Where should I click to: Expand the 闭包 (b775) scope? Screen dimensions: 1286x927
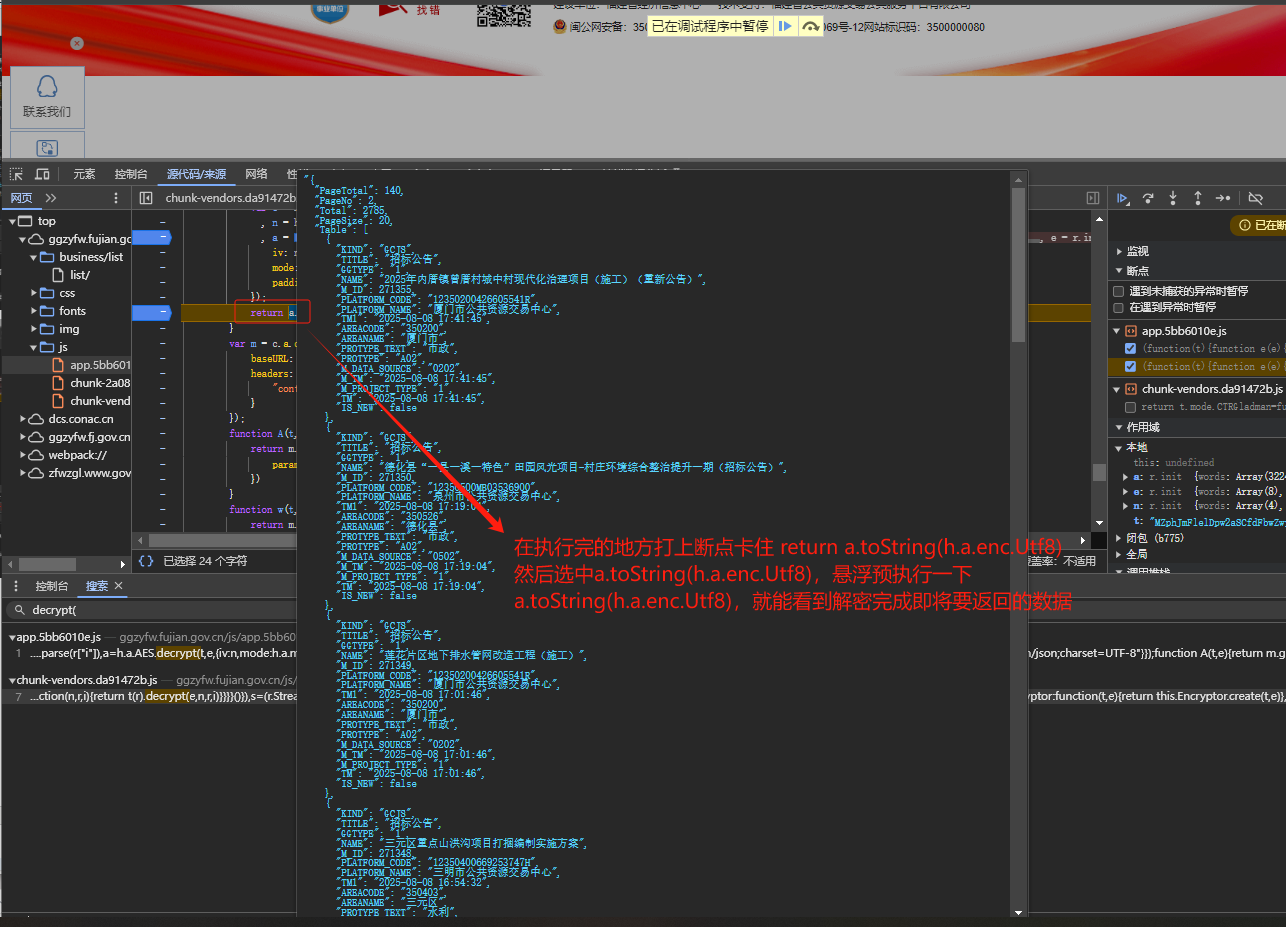click(1119, 538)
